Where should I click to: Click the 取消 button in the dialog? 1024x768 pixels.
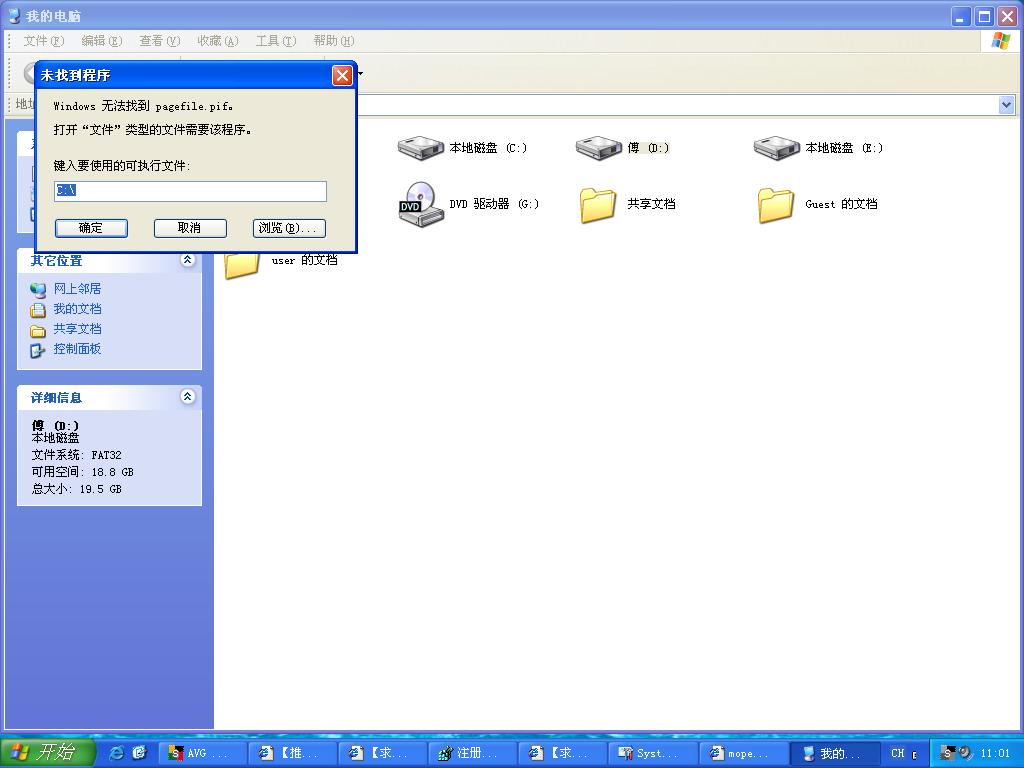tap(190, 228)
